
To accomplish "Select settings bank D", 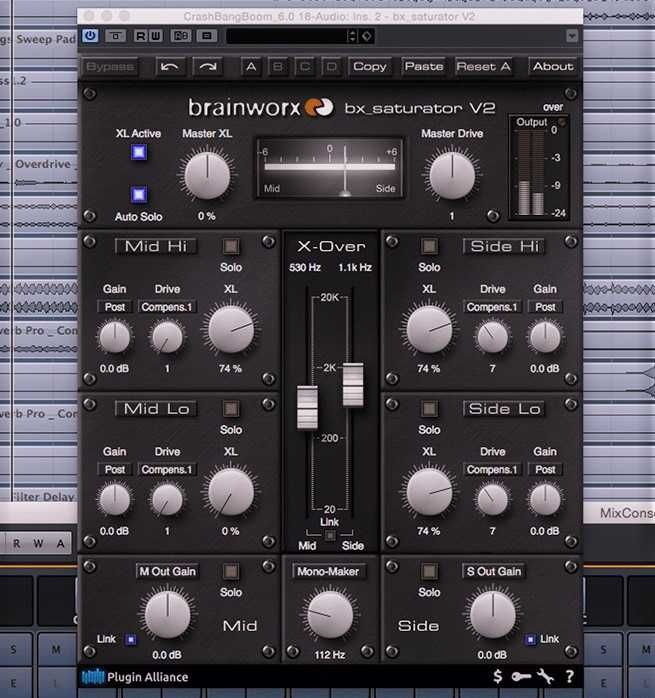I will click(332, 67).
